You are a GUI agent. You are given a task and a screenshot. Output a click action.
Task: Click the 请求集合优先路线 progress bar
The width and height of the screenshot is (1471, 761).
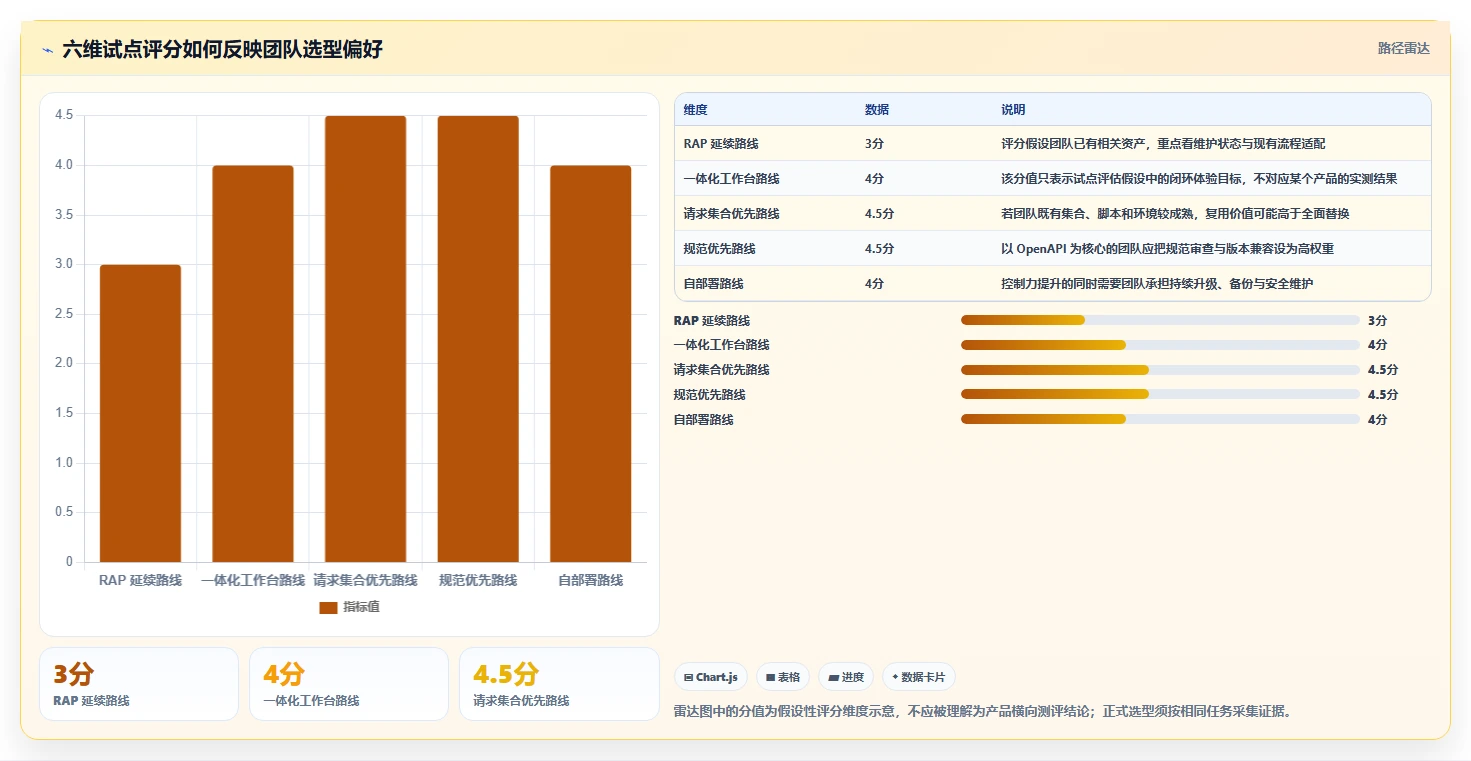tap(1160, 370)
